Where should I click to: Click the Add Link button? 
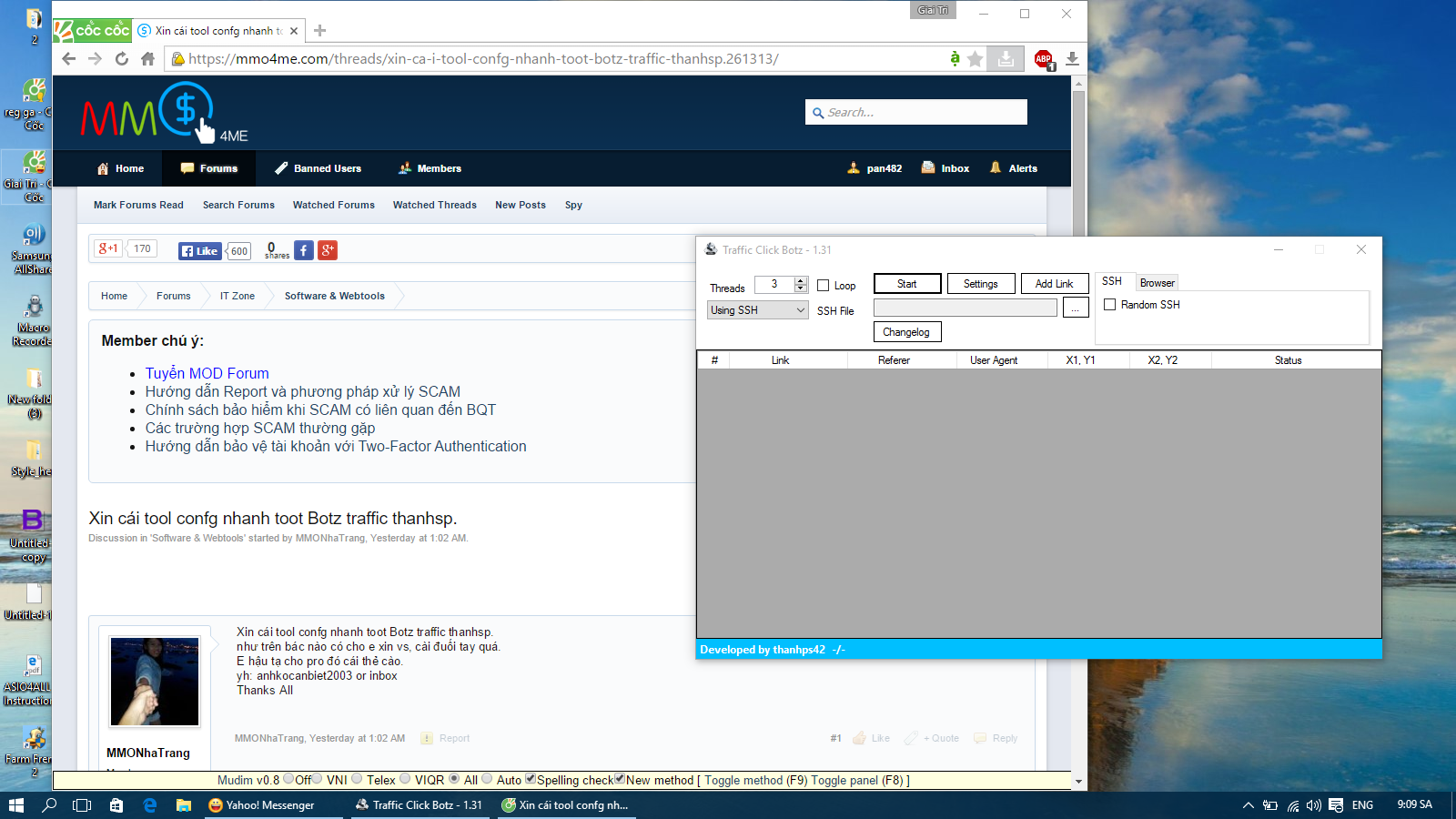tap(1055, 284)
